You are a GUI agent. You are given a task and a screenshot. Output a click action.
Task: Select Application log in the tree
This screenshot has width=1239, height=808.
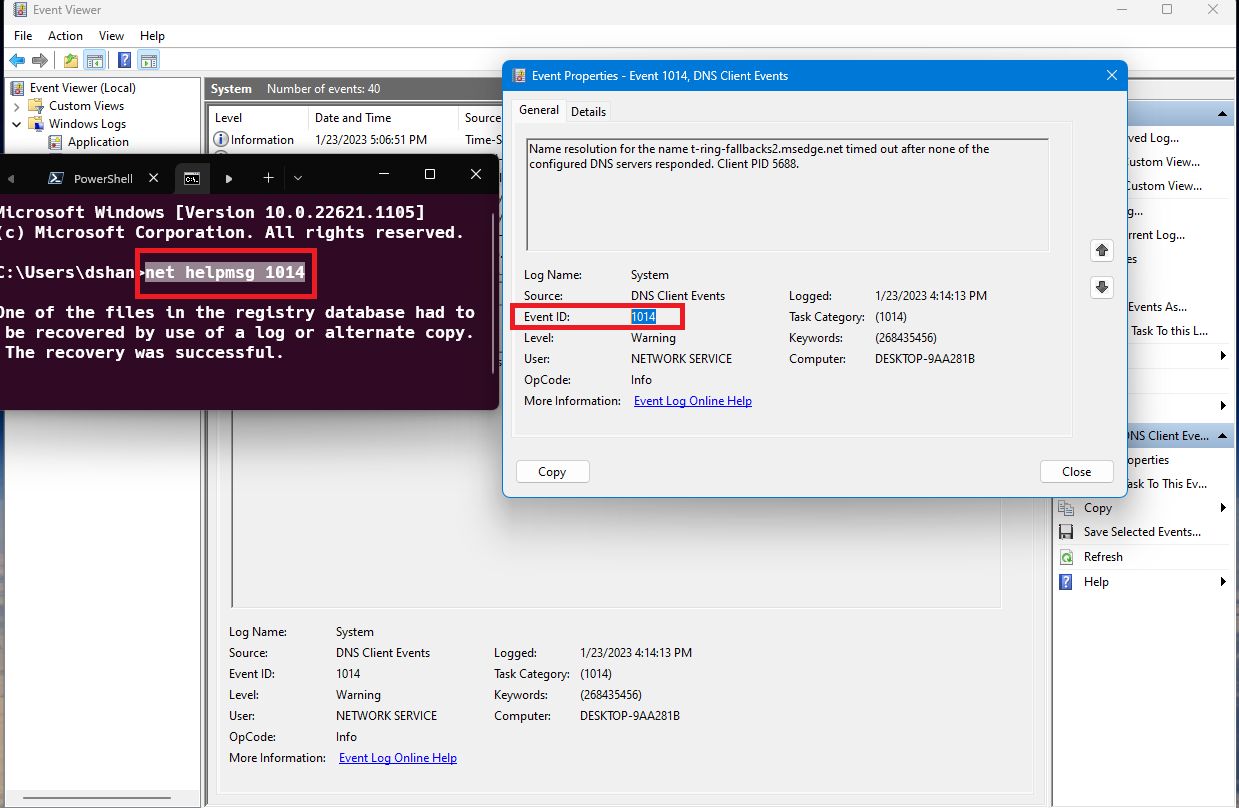click(98, 142)
